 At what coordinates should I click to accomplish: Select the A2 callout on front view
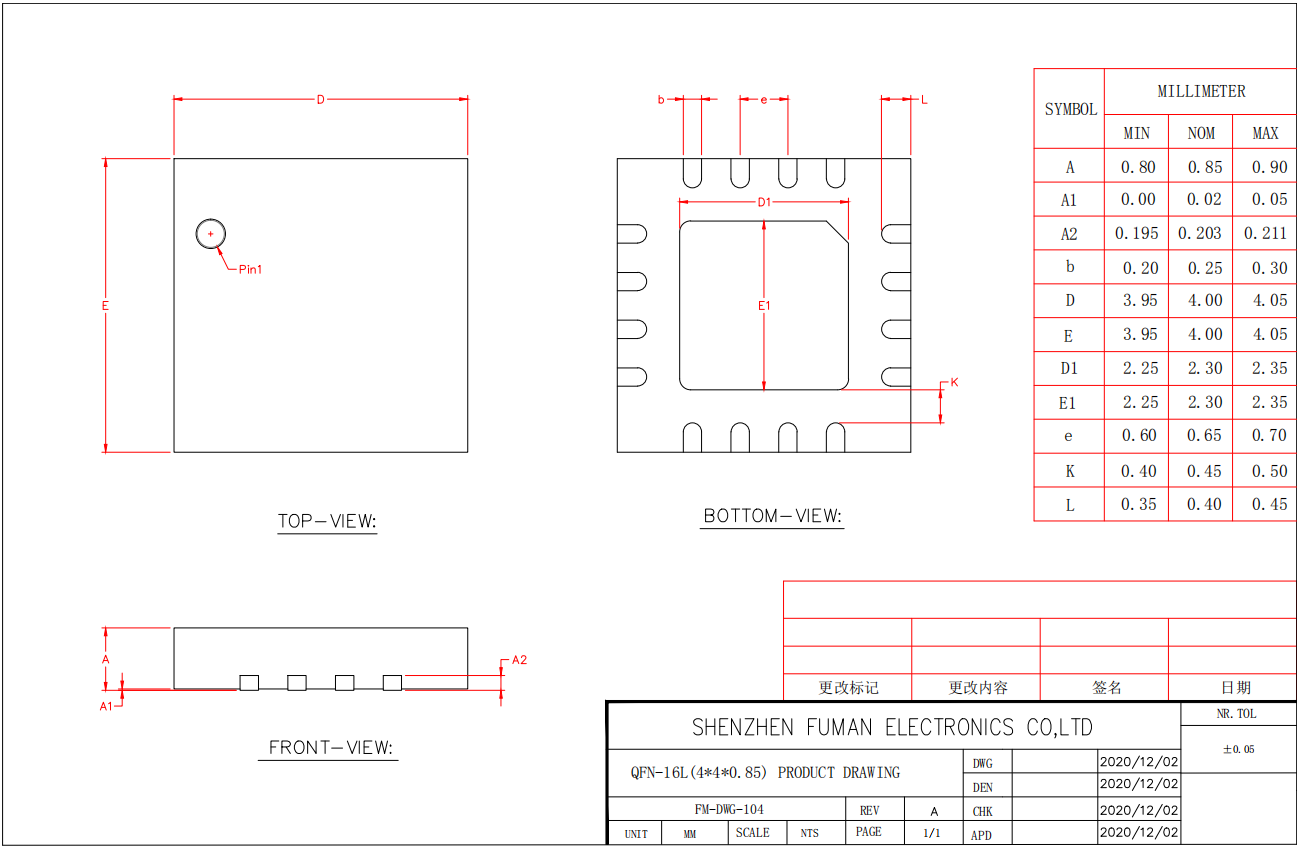coord(517,659)
